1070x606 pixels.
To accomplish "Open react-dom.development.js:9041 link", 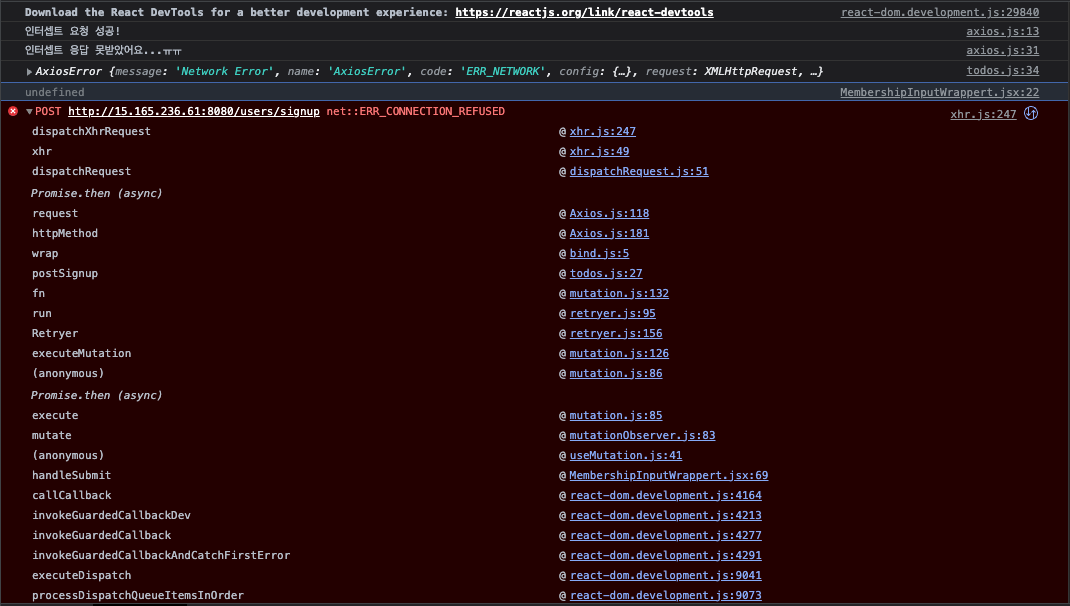I will [x=665, y=575].
